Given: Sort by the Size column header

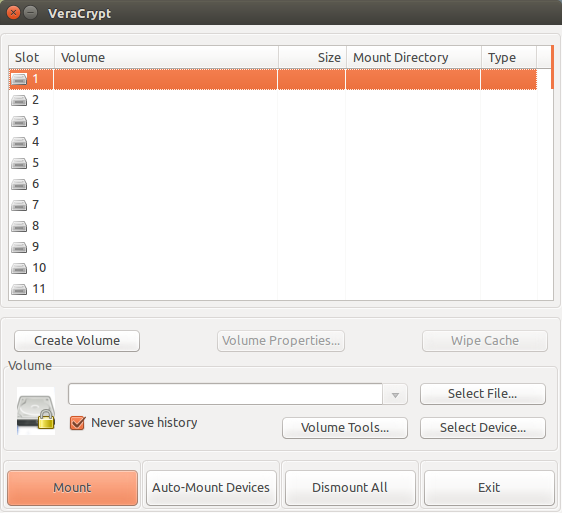Looking at the screenshot, I should (x=313, y=57).
